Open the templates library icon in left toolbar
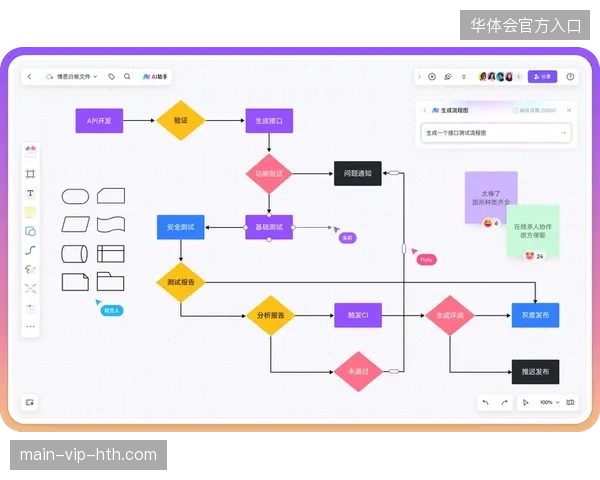The width and height of the screenshot is (600, 480). pos(30,150)
